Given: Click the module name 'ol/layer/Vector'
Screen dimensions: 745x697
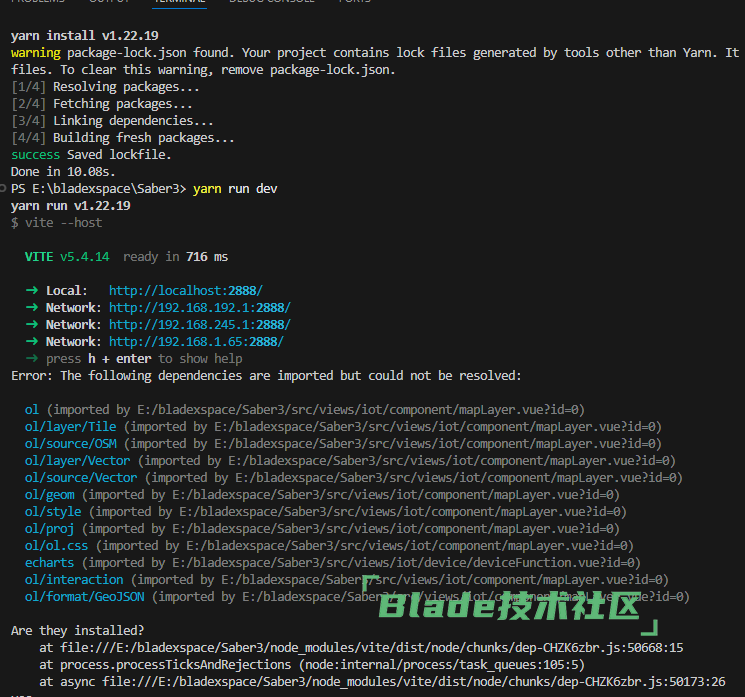Looking at the screenshot, I should tap(77, 461).
